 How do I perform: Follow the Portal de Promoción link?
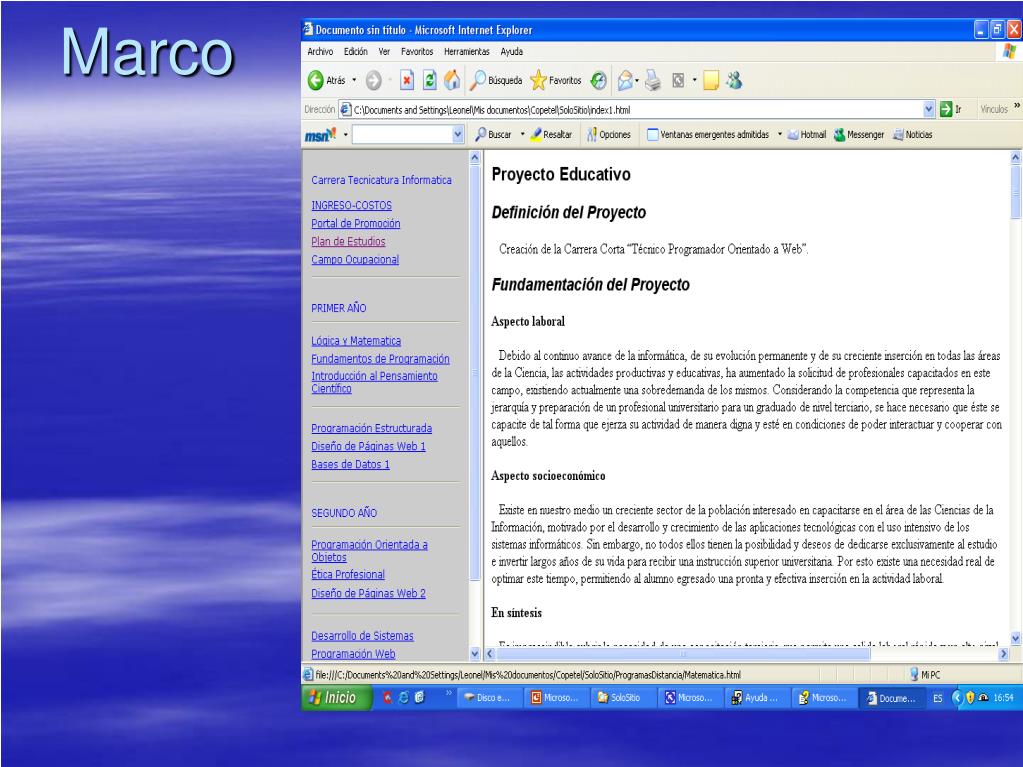tap(356, 224)
